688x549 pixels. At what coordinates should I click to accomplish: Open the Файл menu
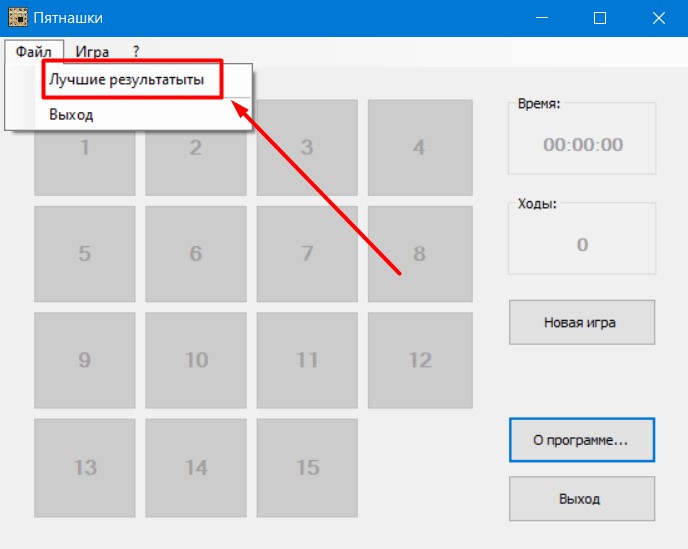(x=33, y=52)
